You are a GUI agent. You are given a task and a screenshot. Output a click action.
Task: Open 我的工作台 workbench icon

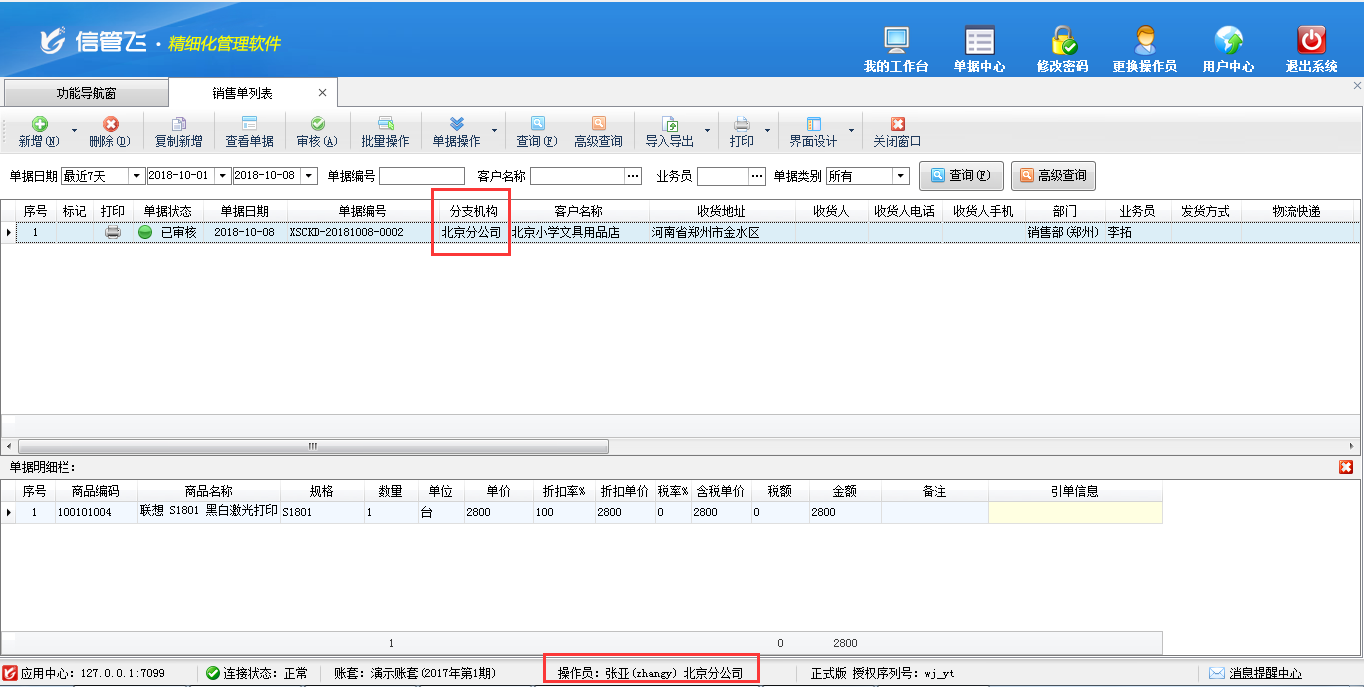[x=896, y=49]
